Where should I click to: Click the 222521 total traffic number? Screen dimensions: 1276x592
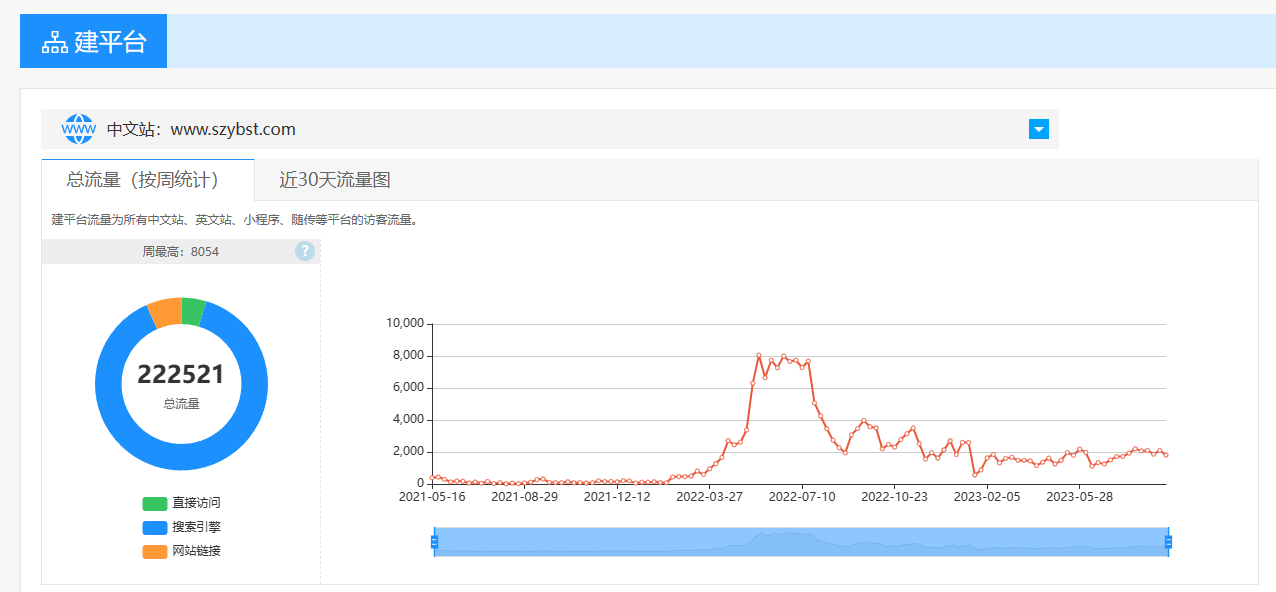(x=181, y=375)
